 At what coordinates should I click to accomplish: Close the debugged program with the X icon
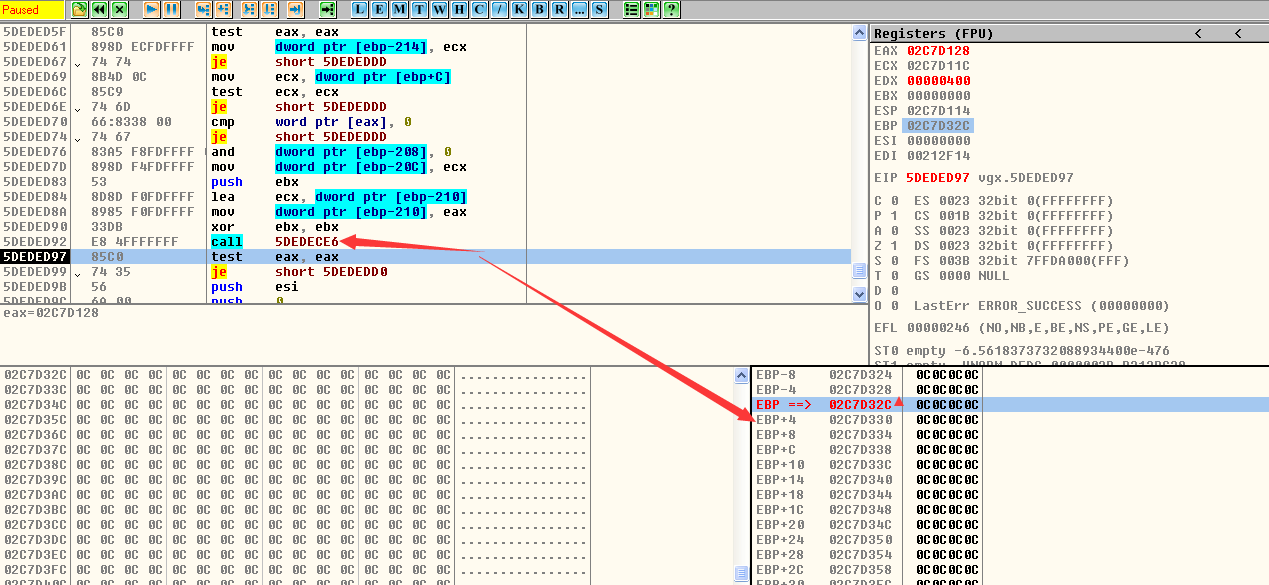(x=120, y=10)
